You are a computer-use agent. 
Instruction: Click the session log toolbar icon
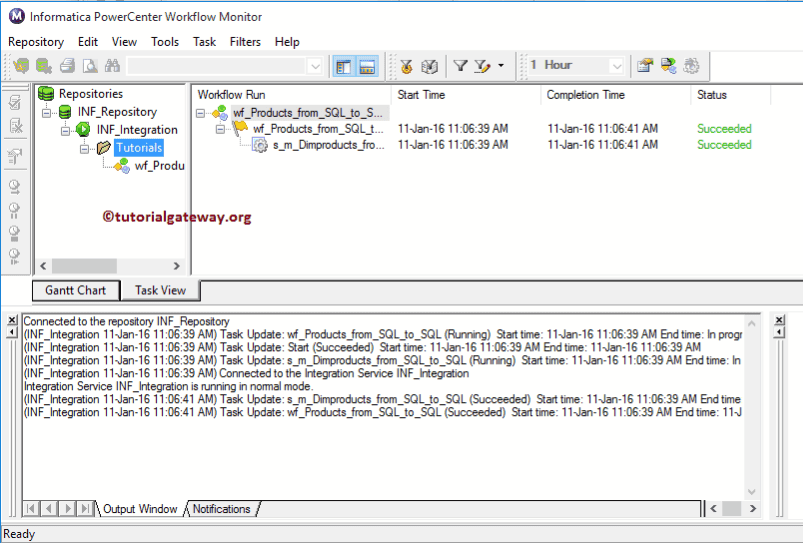pos(668,66)
